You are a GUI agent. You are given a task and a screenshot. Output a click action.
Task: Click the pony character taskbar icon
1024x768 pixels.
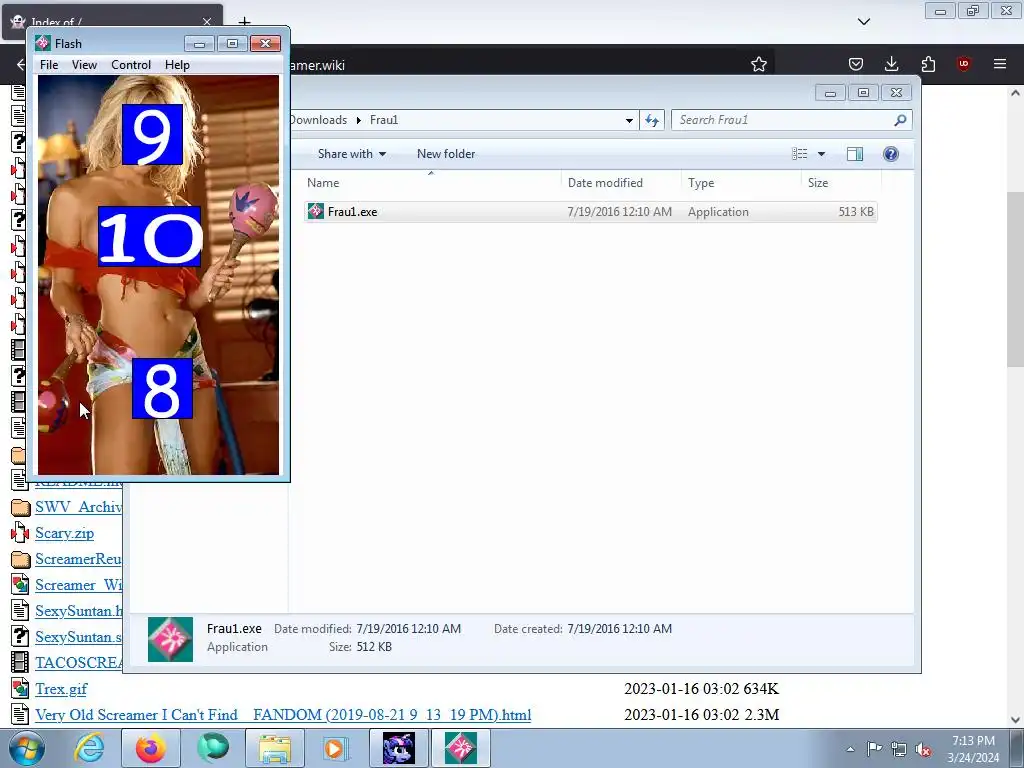[x=398, y=748]
